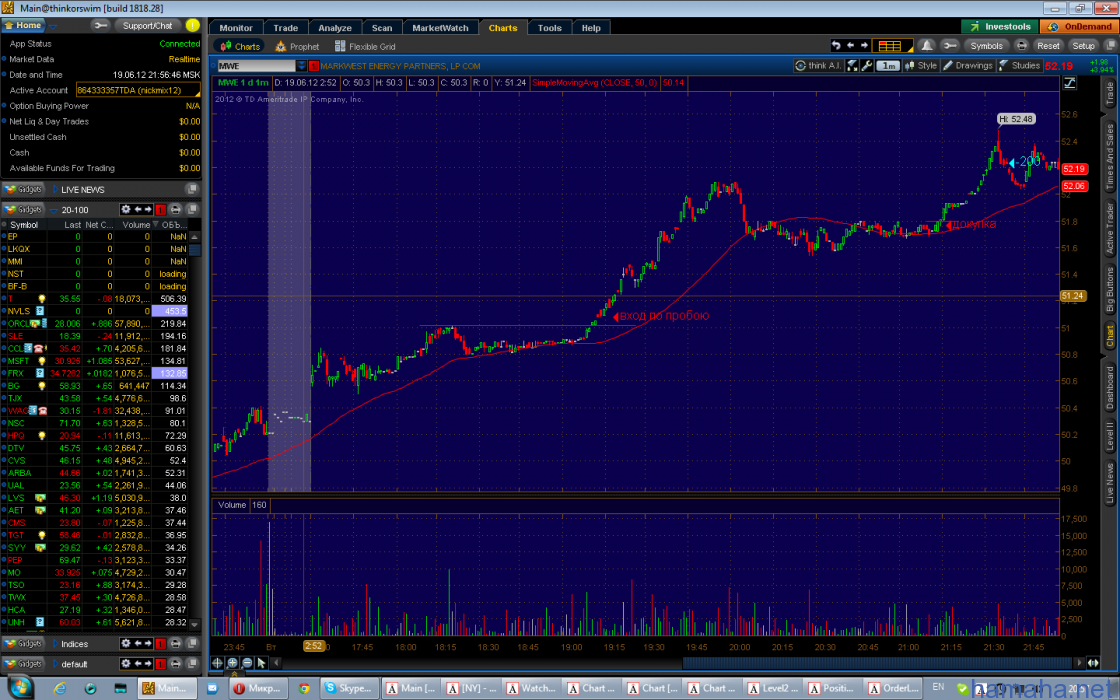Open the MWE symbol dropdown arrow
1120x700 pixels.
click(302, 66)
